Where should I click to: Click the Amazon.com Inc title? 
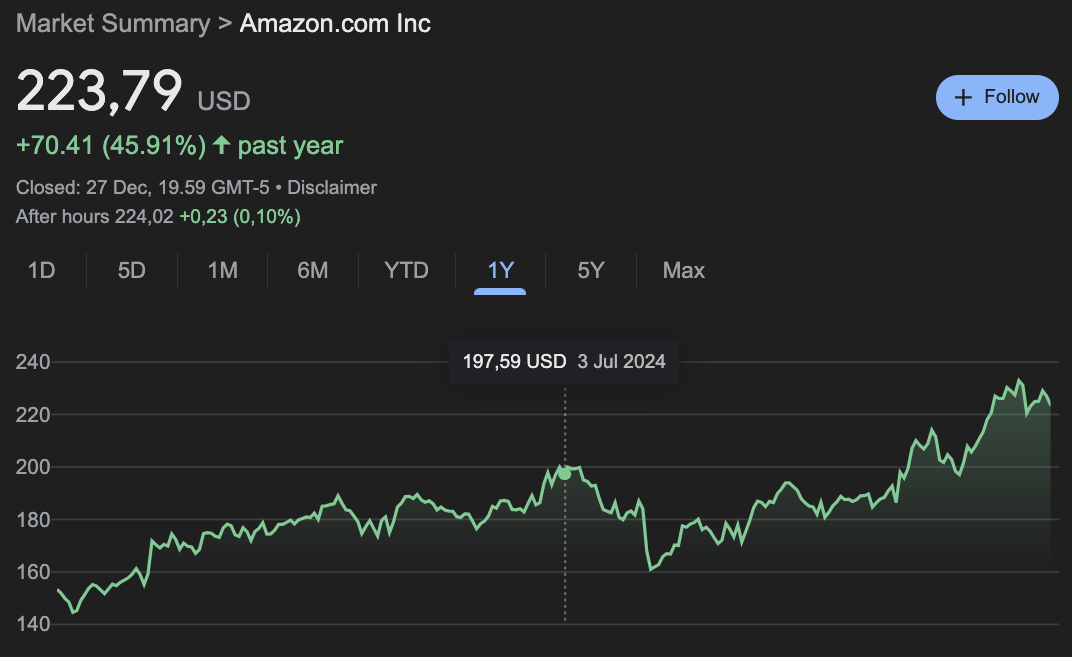pos(335,23)
